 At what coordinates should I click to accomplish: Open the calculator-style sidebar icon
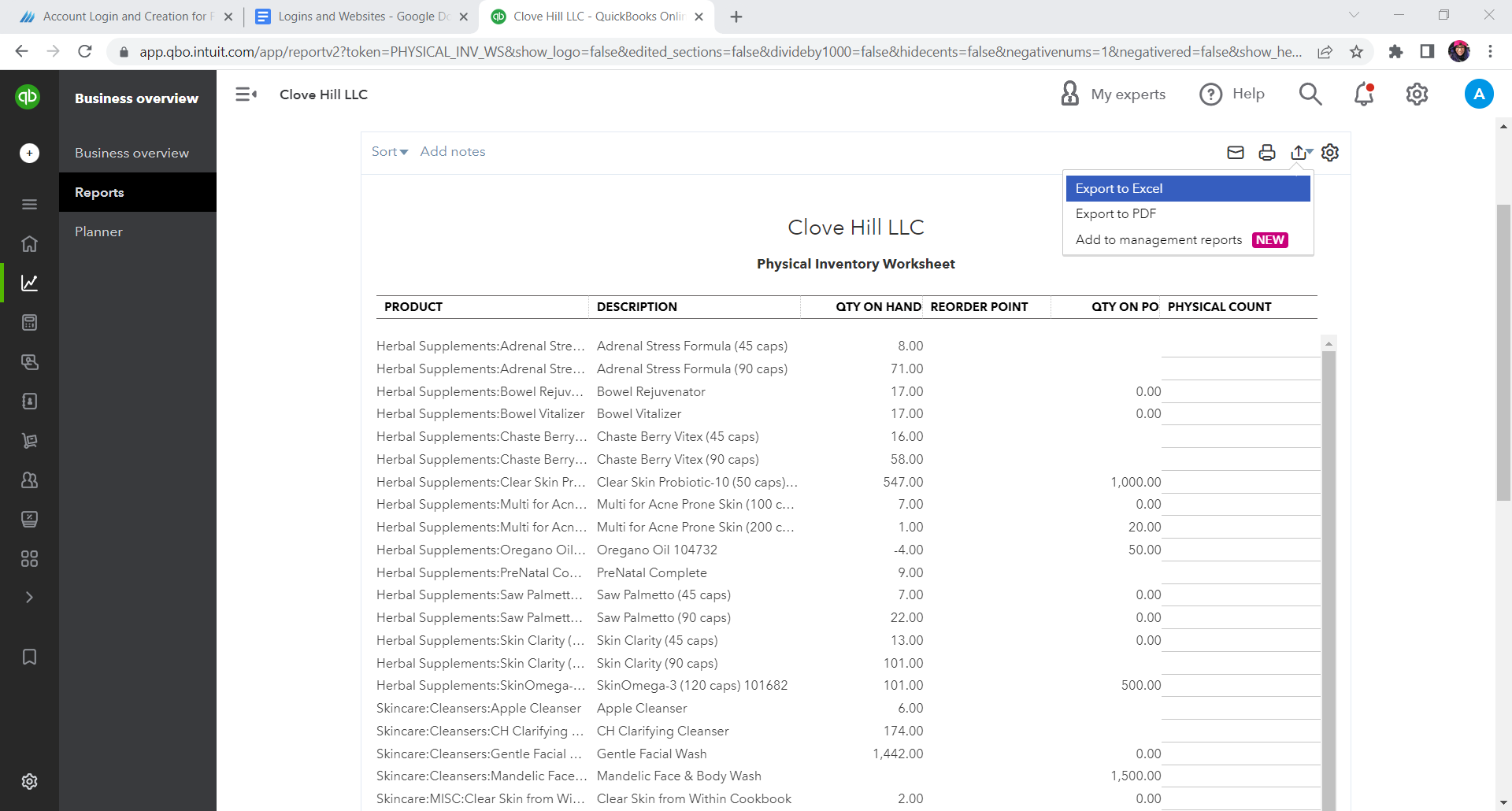pyautogui.click(x=29, y=322)
